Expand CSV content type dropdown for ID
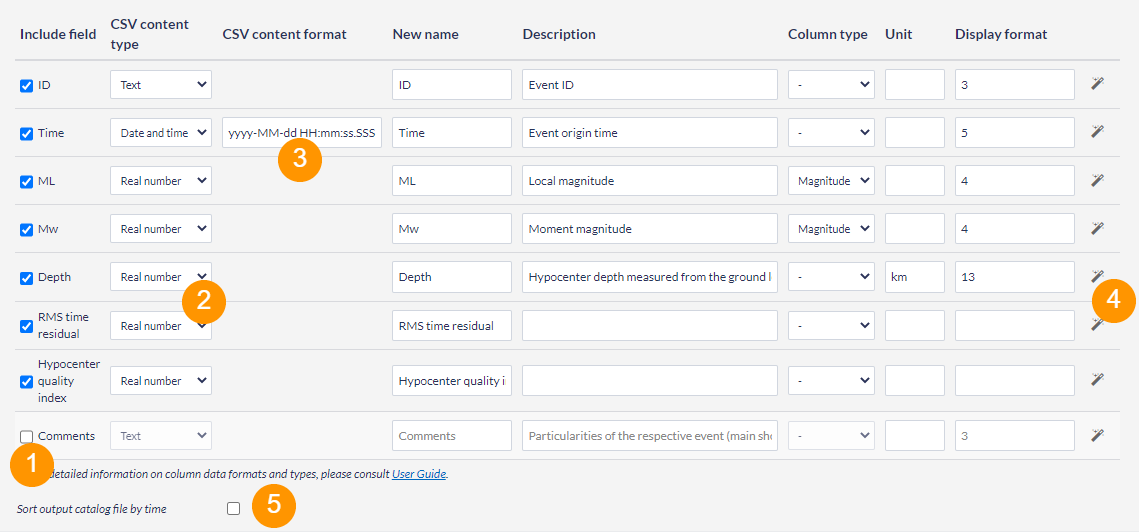This screenshot has height=532, width=1139. 160,84
